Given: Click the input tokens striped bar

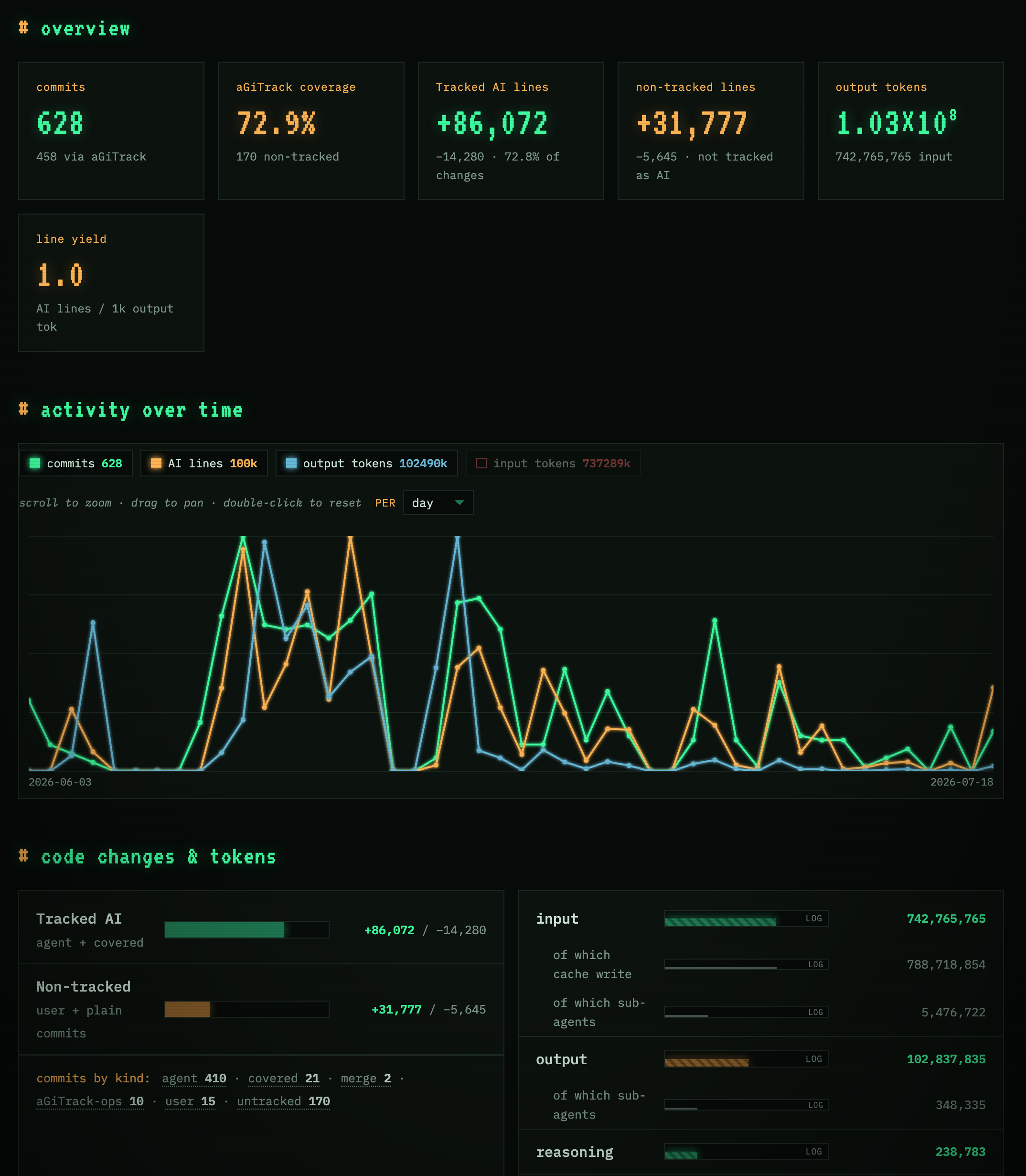Looking at the screenshot, I should click(x=746, y=918).
